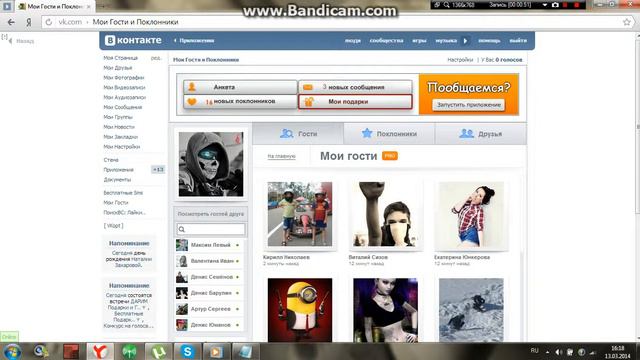The width and height of the screenshot is (640, 360).
Task: Click the orange PRO badge
Action: 390,156
